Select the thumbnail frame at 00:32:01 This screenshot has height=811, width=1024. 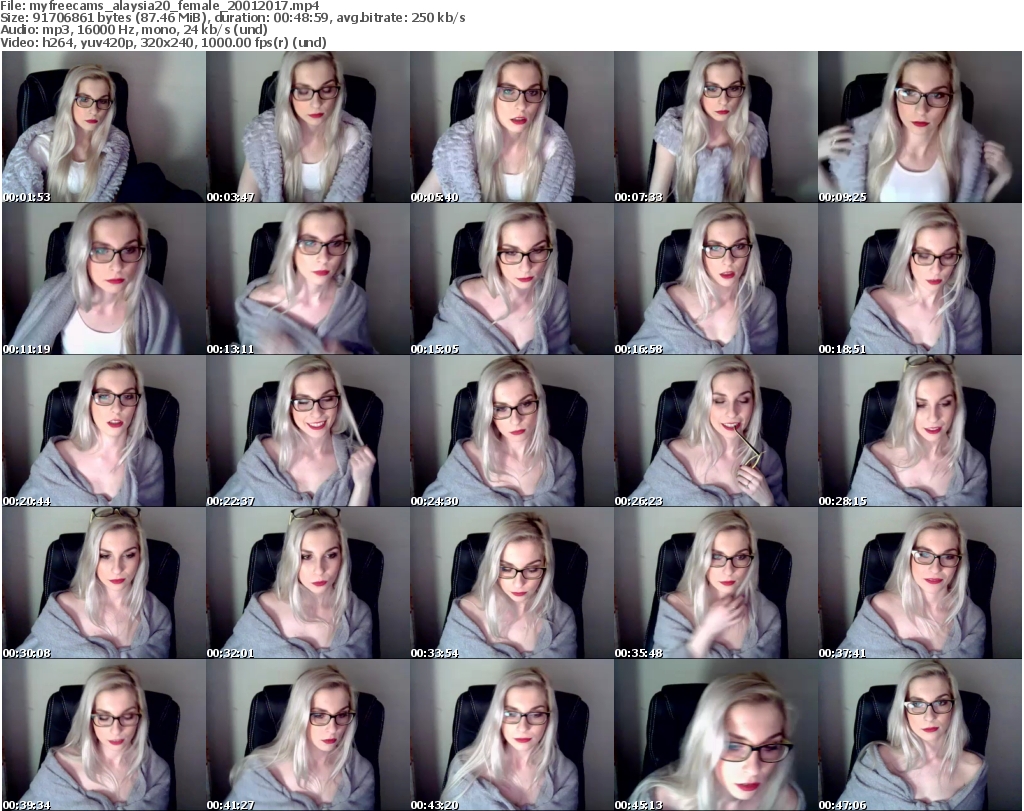308,583
